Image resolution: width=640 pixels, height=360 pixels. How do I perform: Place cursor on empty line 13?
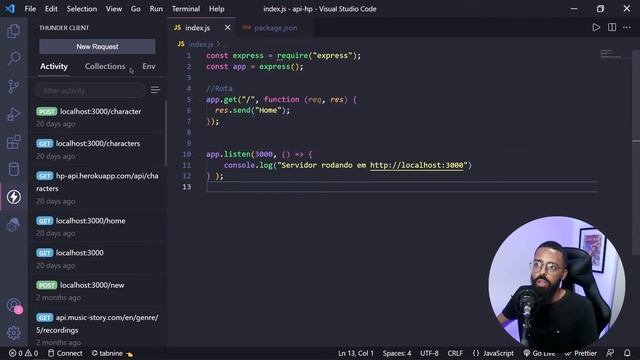[x=402, y=187]
